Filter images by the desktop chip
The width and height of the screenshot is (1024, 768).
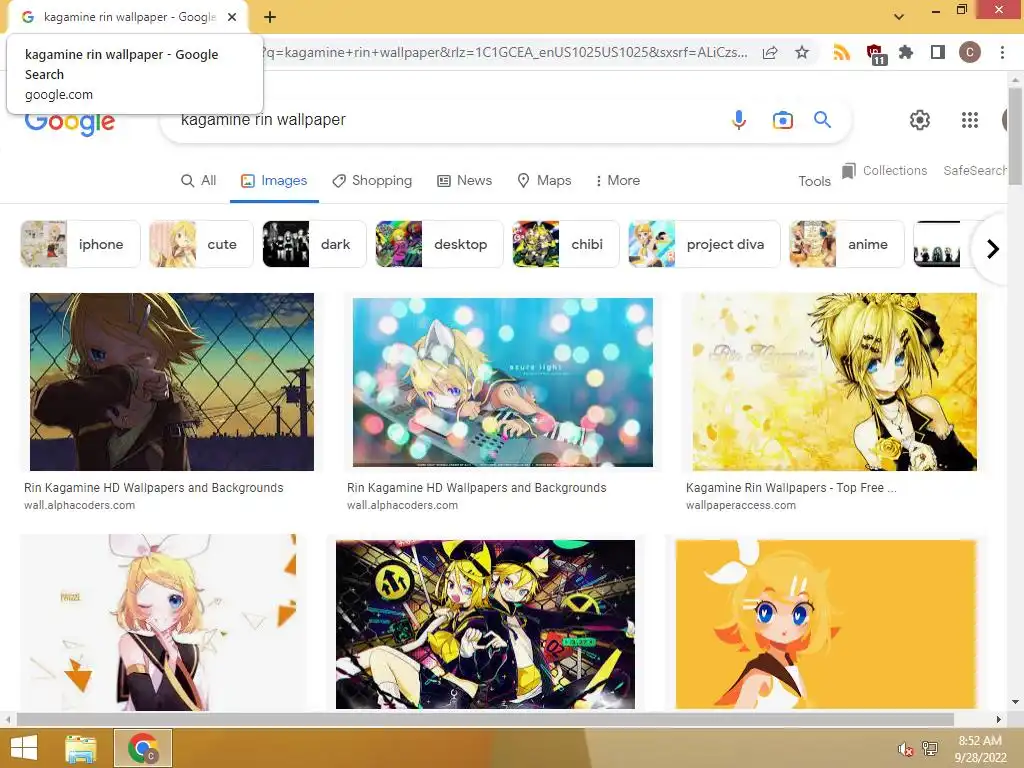[x=440, y=244]
